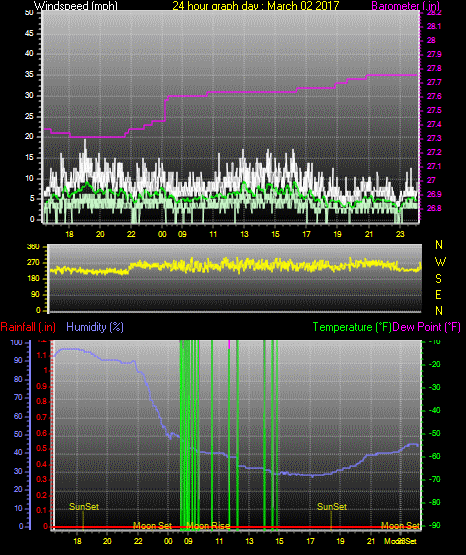The width and height of the screenshot is (466, 555).
Task: Click the Rainfall (in) legend label
Action: [x=28, y=327]
